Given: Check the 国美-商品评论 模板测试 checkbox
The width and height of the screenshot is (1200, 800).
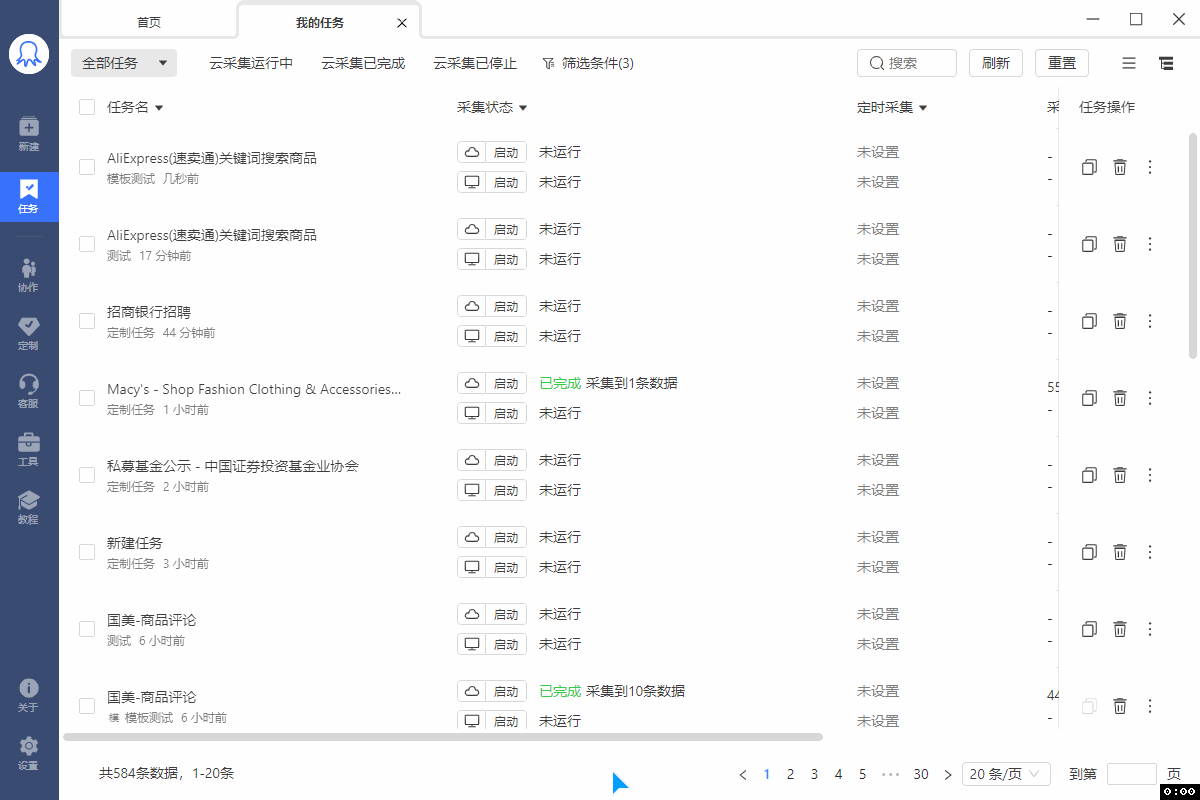Looking at the screenshot, I should (x=87, y=706).
